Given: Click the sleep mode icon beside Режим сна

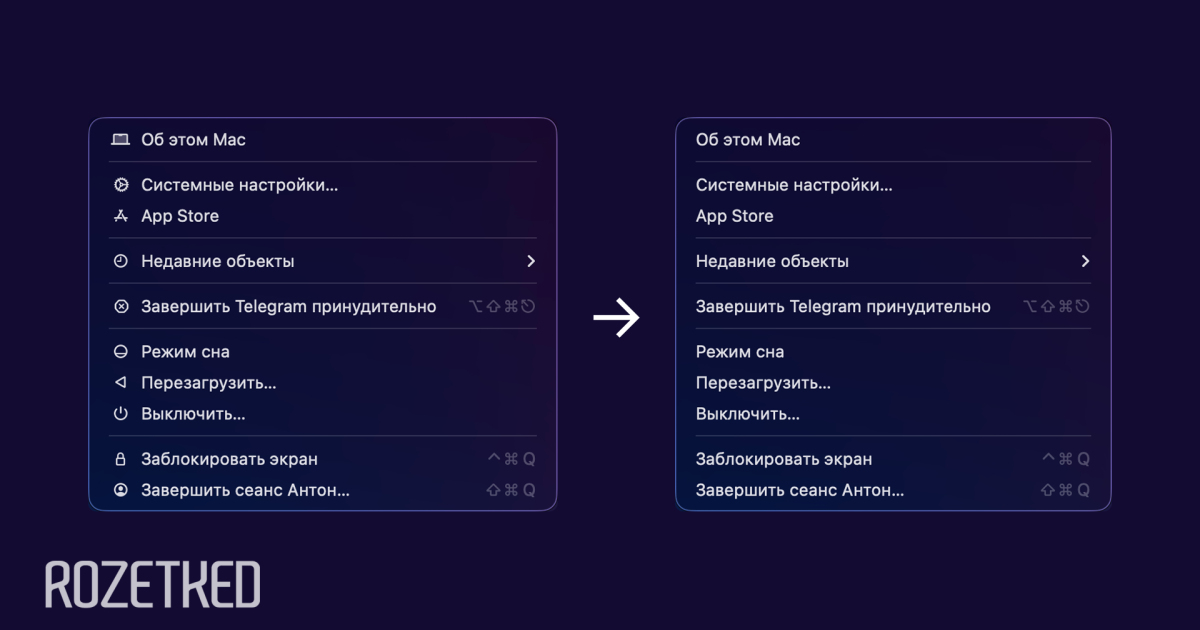Looking at the screenshot, I should (121, 352).
